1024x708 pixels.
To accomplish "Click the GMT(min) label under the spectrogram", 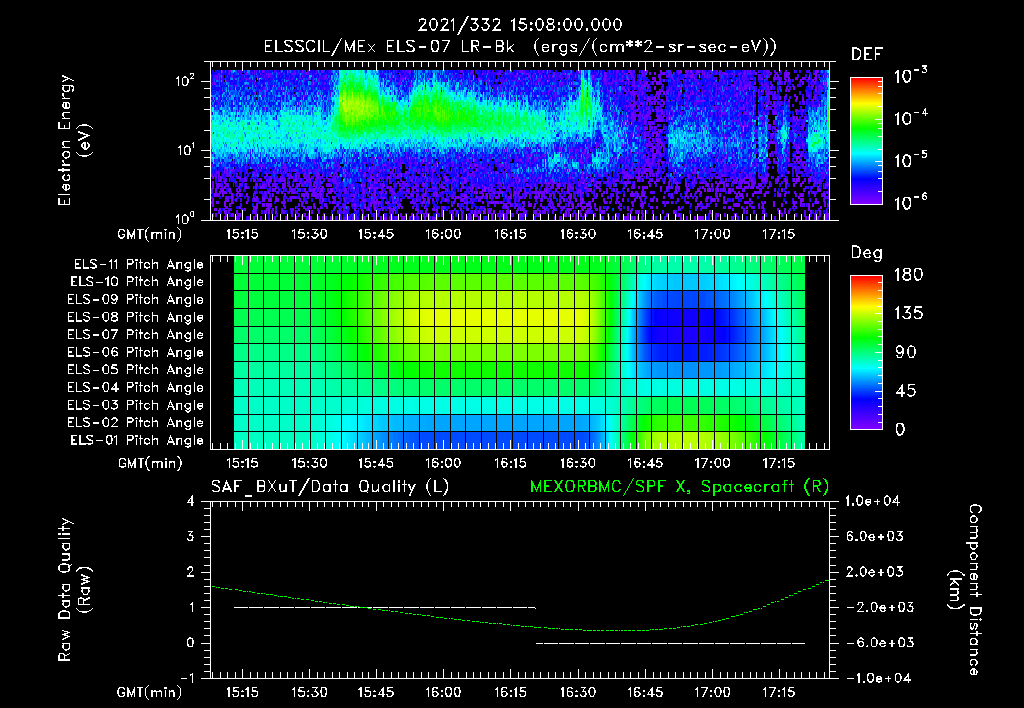I will click(x=150, y=234).
